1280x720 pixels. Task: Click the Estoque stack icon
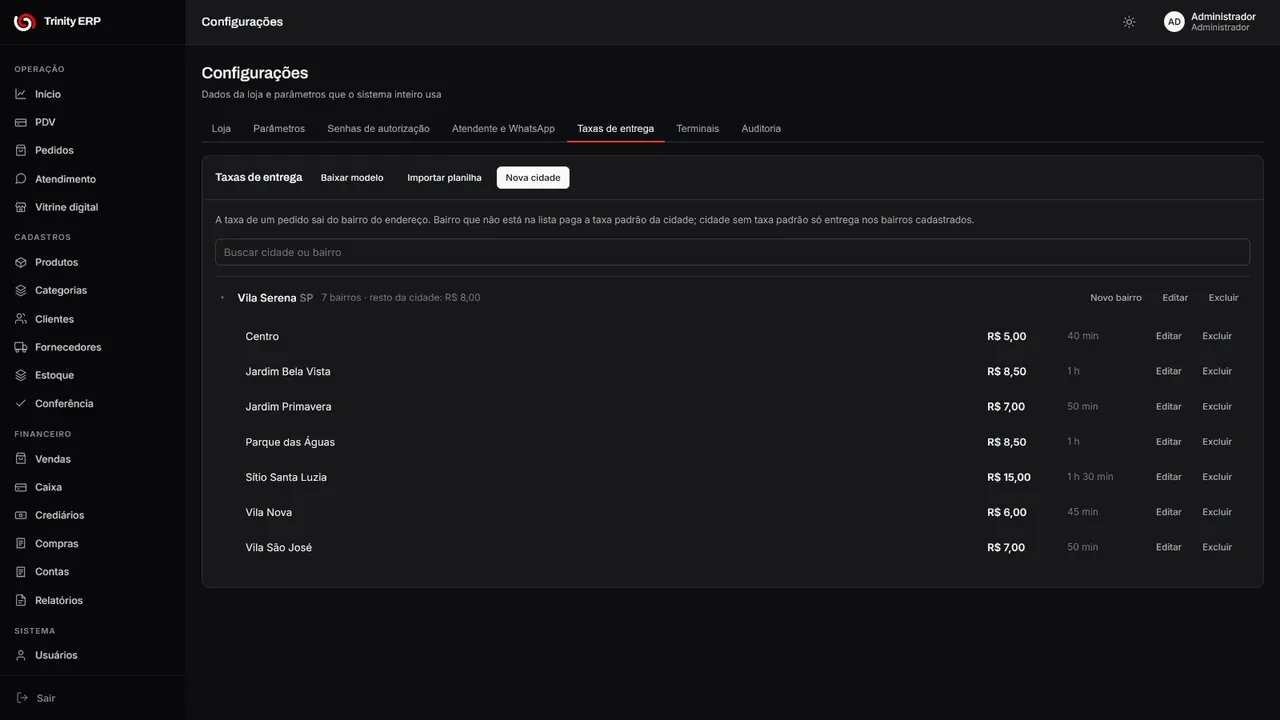(x=21, y=375)
